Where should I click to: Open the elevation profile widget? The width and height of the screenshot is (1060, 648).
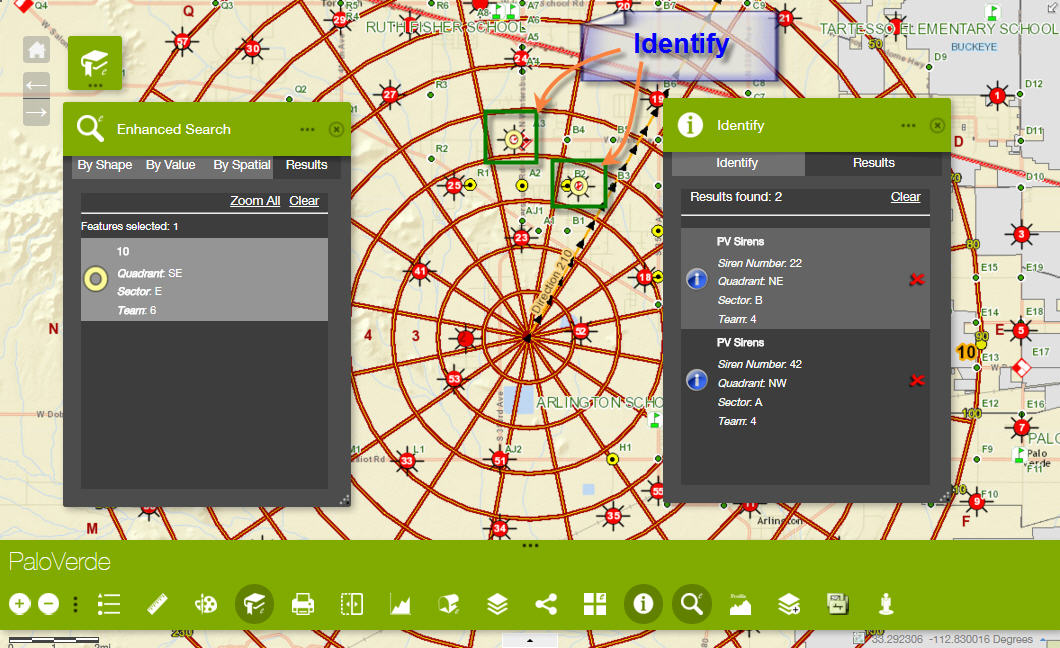click(740, 603)
